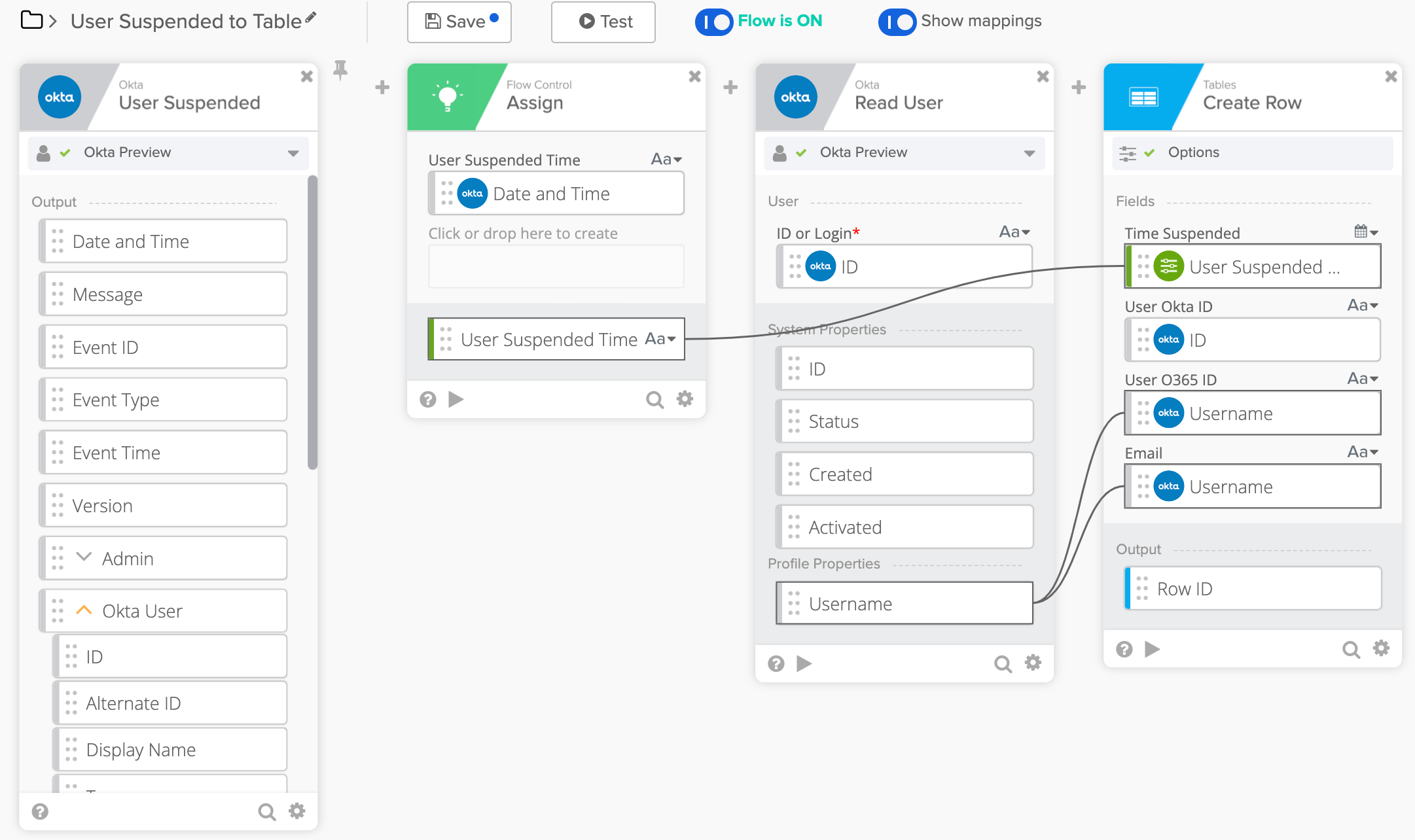This screenshot has width=1415, height=840.
Task: Click the pencil icon to rename the flow
Action: tap(310, 17)
